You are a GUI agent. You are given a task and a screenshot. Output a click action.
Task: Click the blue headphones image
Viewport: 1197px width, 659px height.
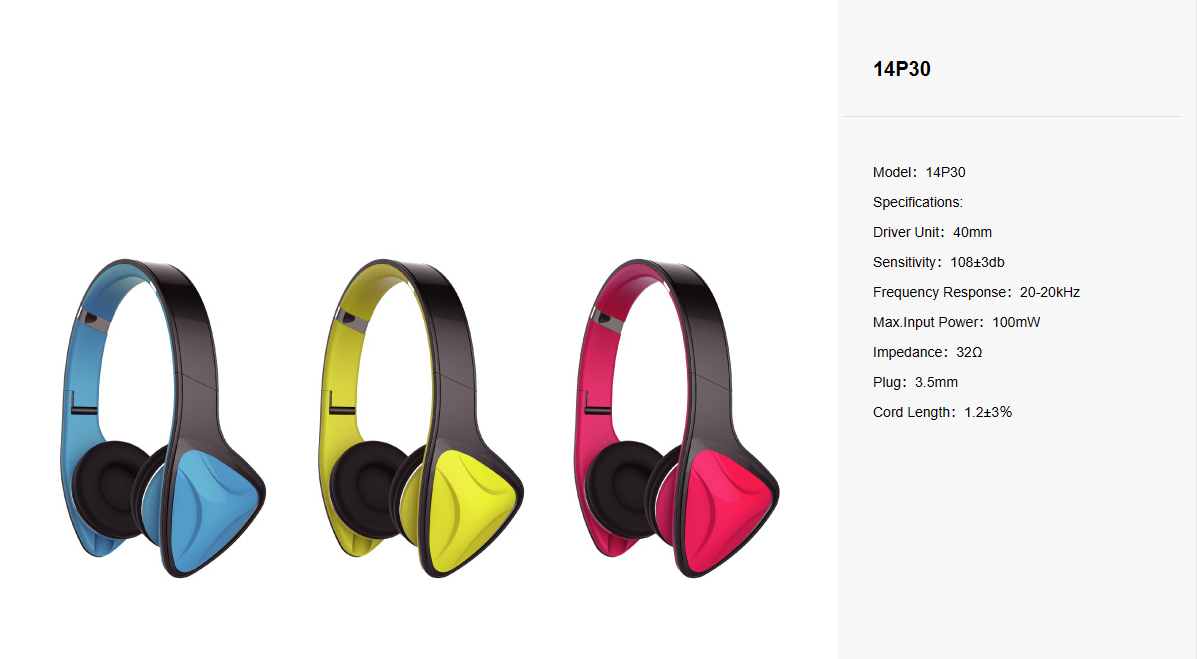click(x=163, y=418)
